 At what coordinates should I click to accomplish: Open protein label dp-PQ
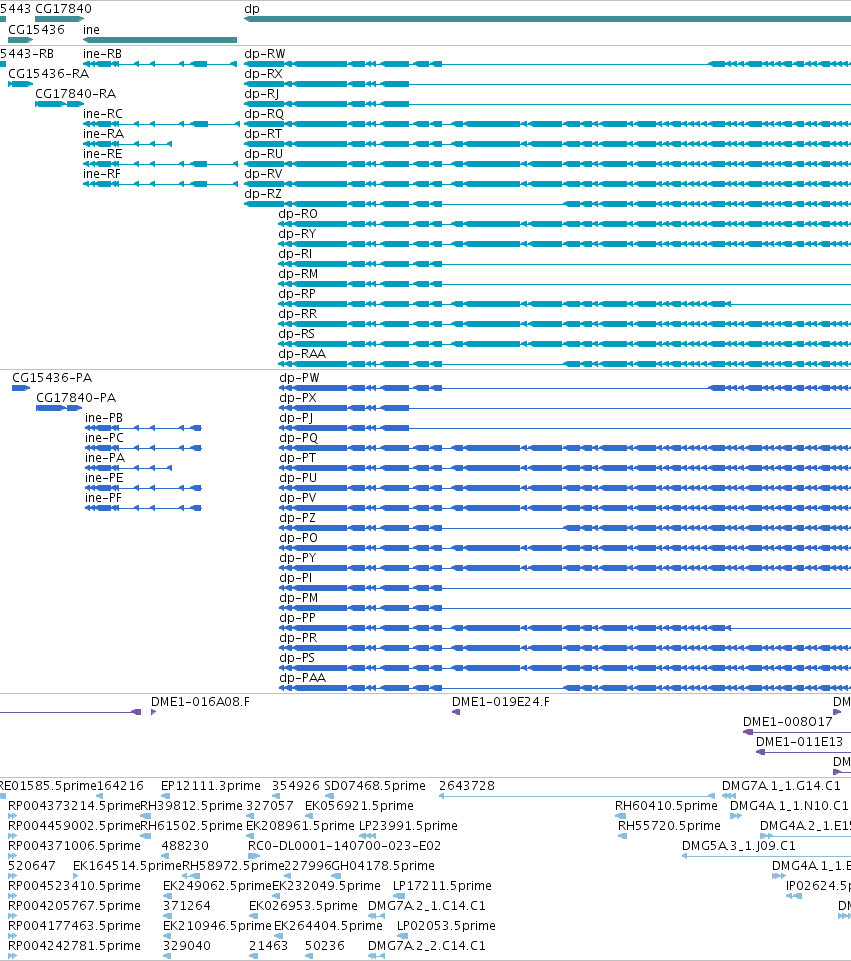[x=298, y=438]
